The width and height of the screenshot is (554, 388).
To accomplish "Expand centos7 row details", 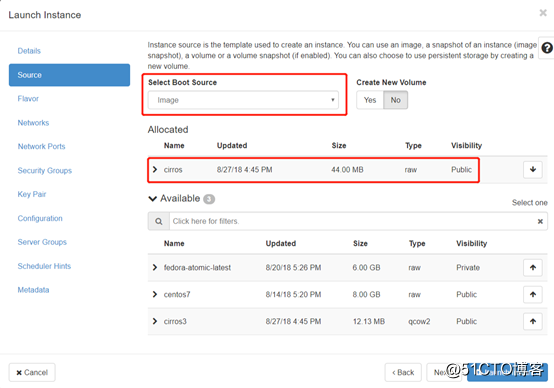I will point(155,294).
